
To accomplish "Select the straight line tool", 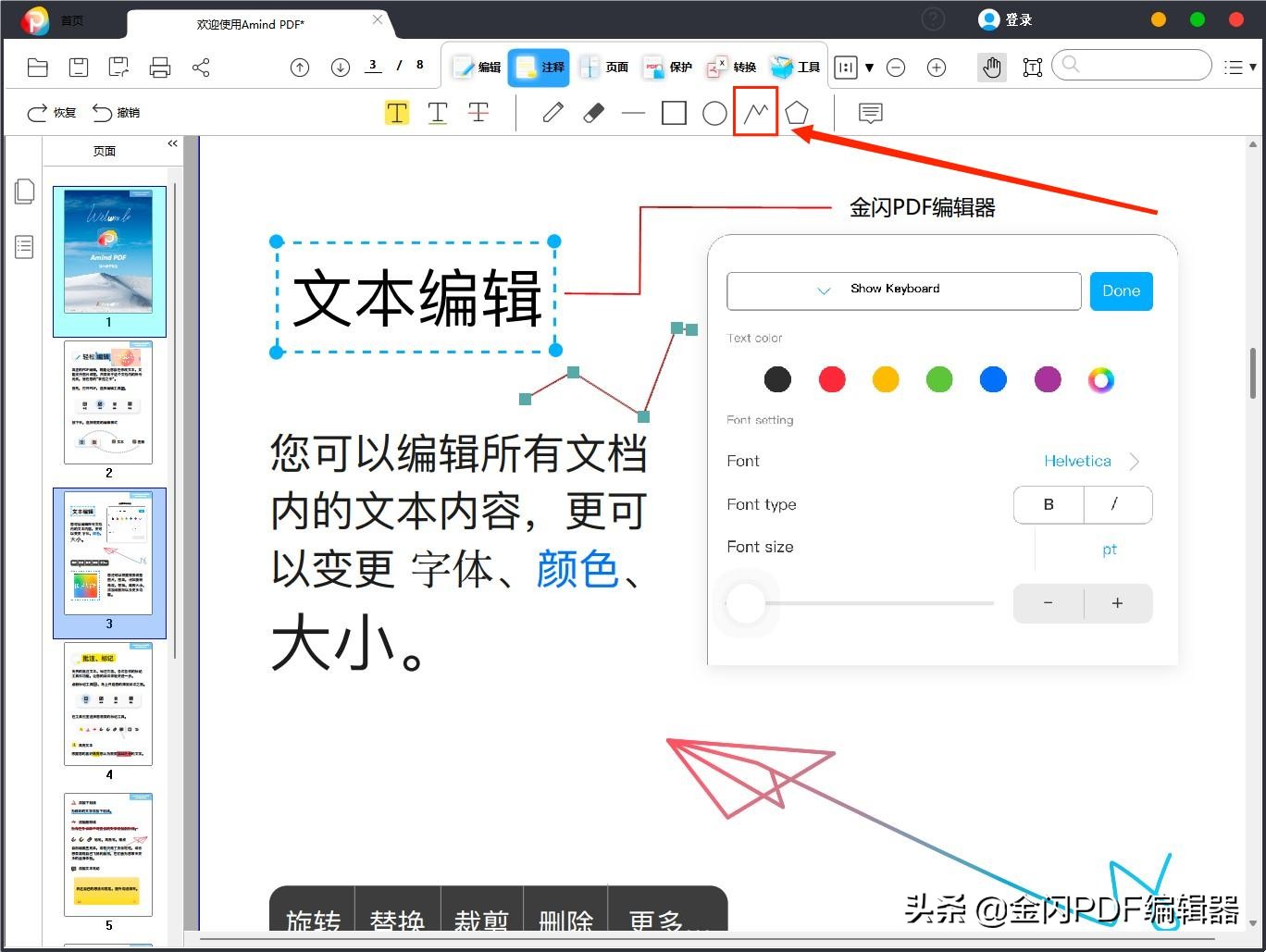I will point(634,113).
